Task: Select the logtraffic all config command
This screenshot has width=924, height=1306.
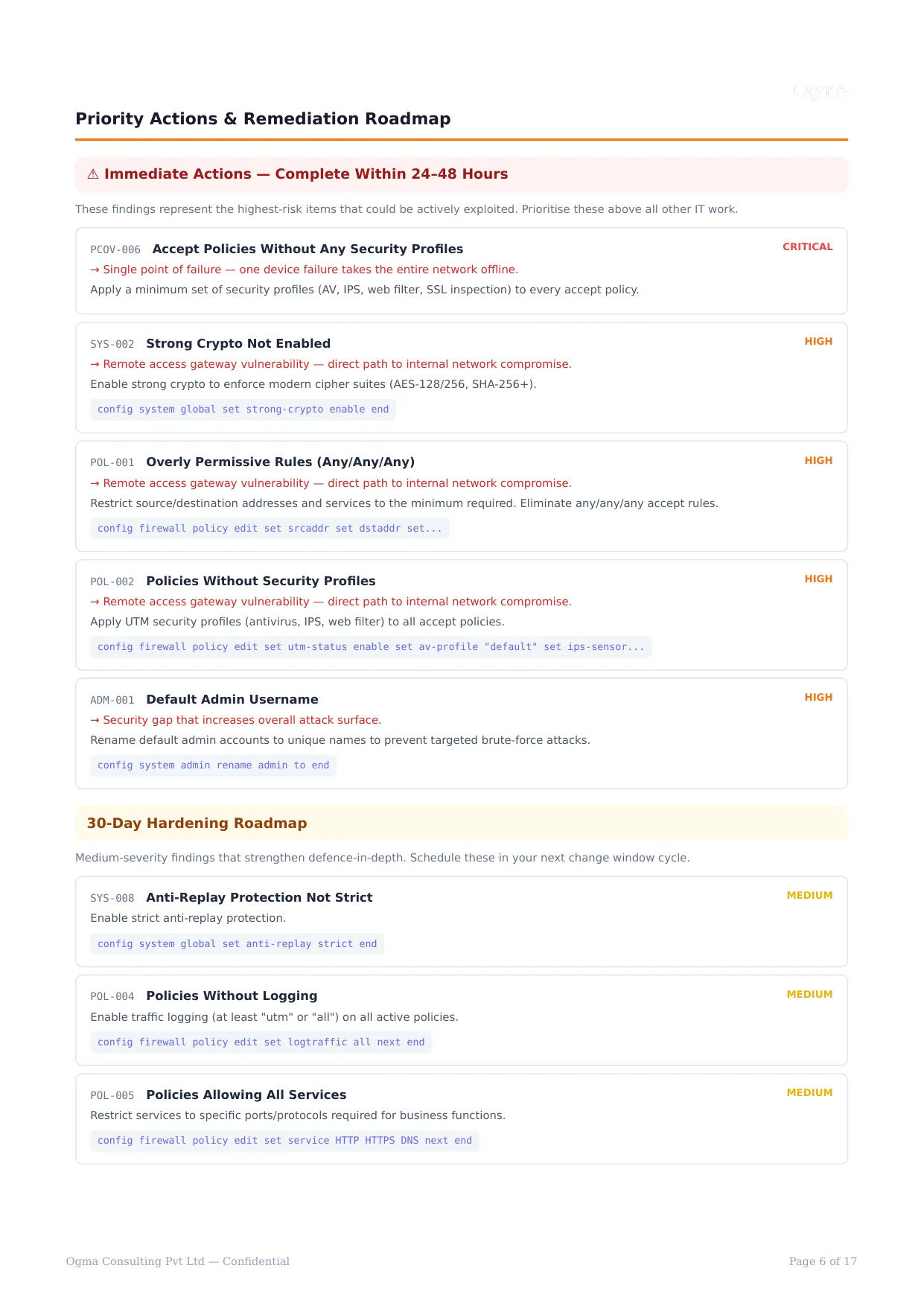Action: click(261, 1042)
